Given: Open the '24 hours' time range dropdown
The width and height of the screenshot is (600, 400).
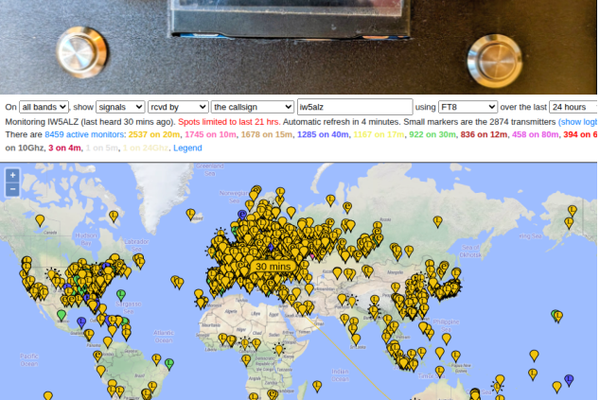Looking at the screenshot, I should point(573,107).
